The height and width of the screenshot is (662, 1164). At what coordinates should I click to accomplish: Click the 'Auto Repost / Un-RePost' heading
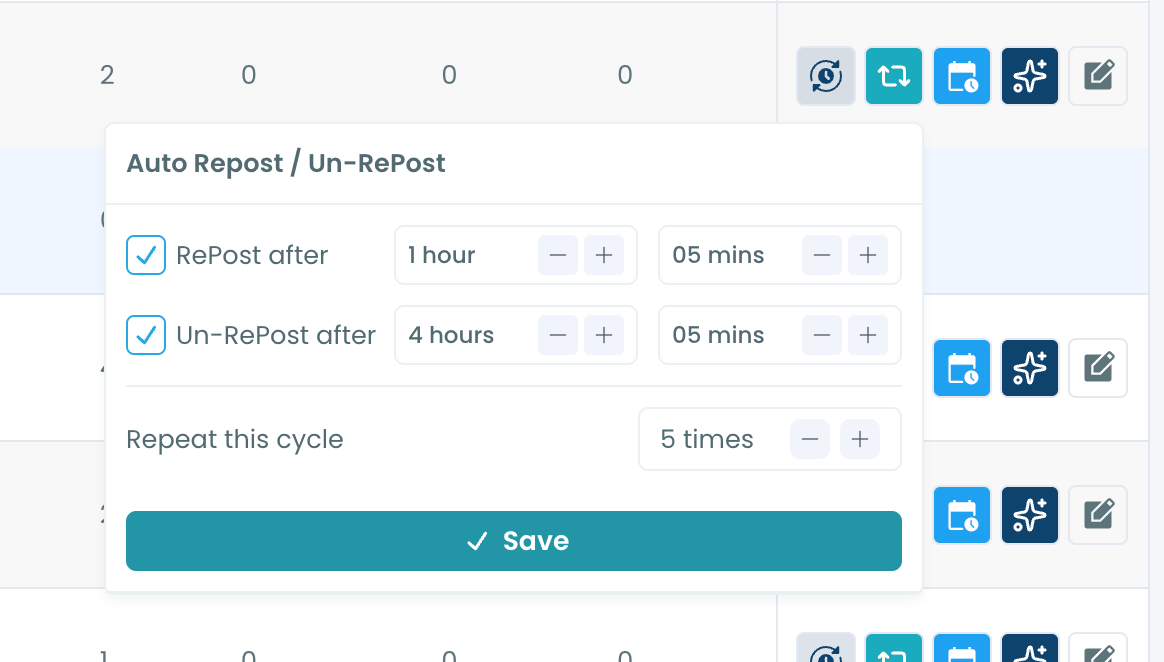point(286,163)
